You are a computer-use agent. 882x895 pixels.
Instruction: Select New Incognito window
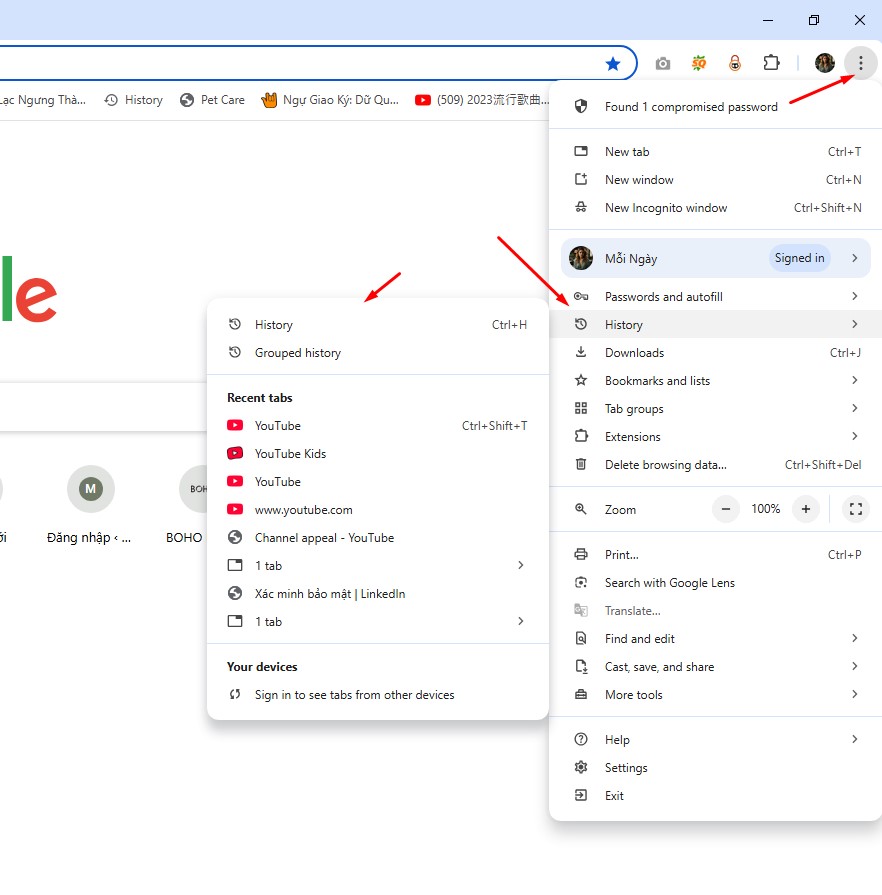(666, 208)
